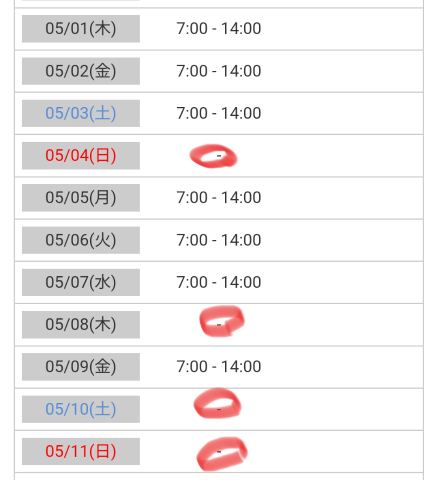Click the red-circled dash on 05/10
Image resolution: width=437 pixels, height=480 pixels.
pos(219,409)
